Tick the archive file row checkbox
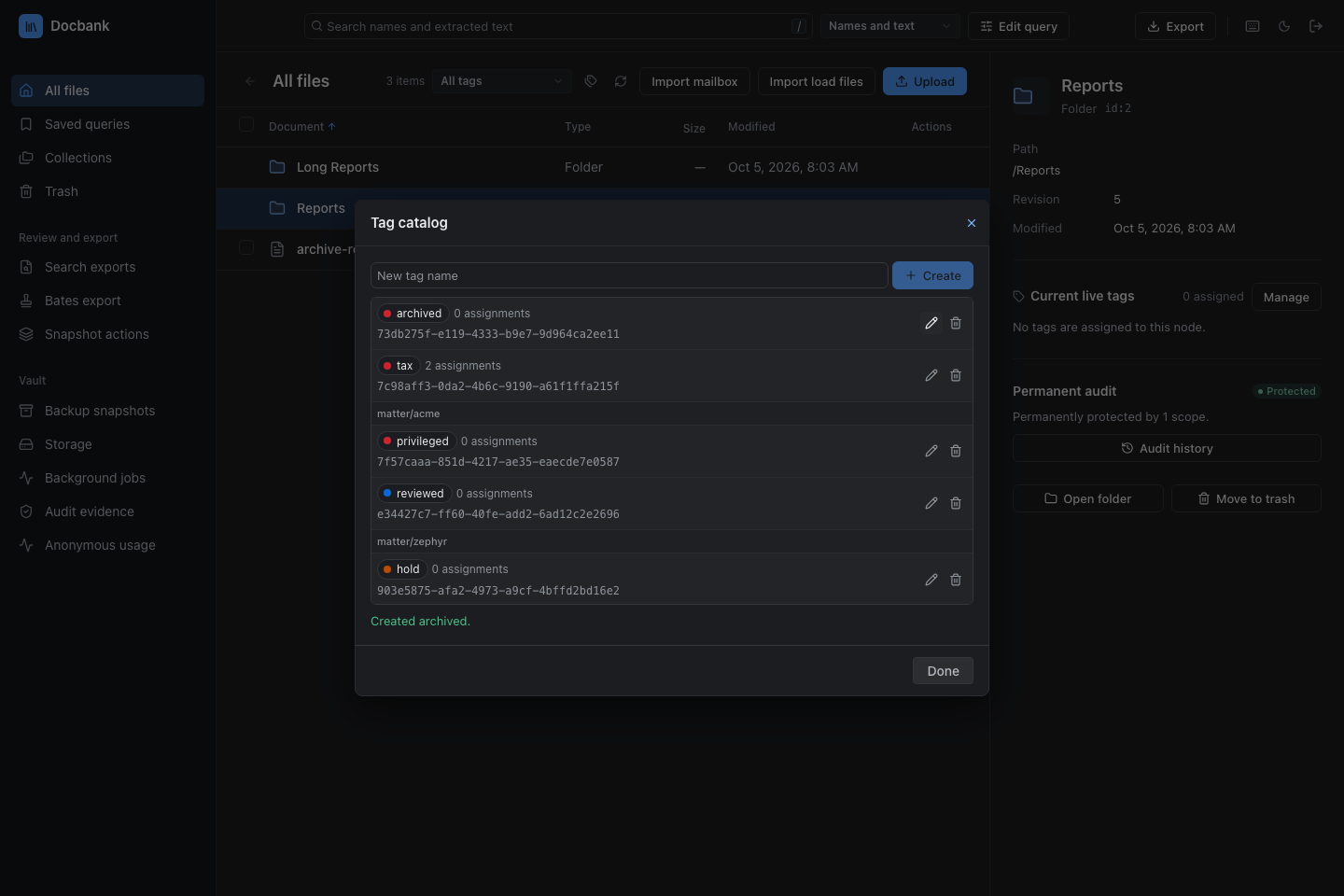The image size is (1344, 896). click(246, 248)
